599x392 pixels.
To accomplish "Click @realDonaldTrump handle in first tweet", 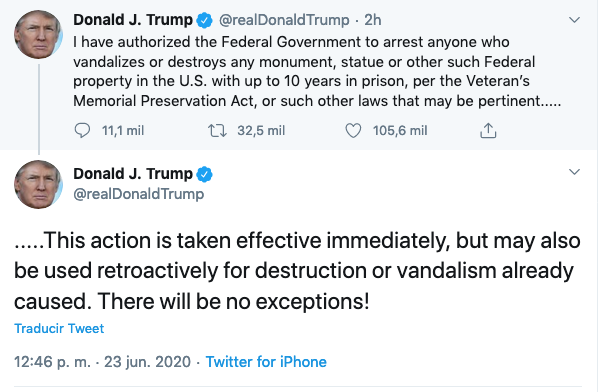I will tap(284, 20).
